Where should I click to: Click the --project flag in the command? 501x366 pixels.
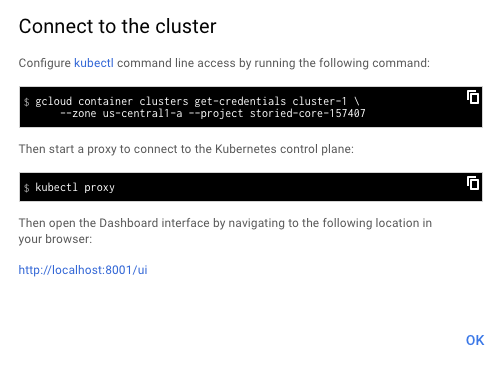[x=216, y=114]
